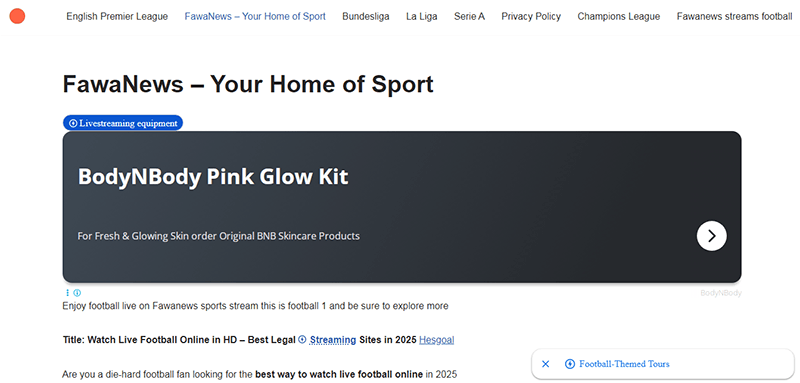Click the icon before the Streaming link

(x=302, y=339)
